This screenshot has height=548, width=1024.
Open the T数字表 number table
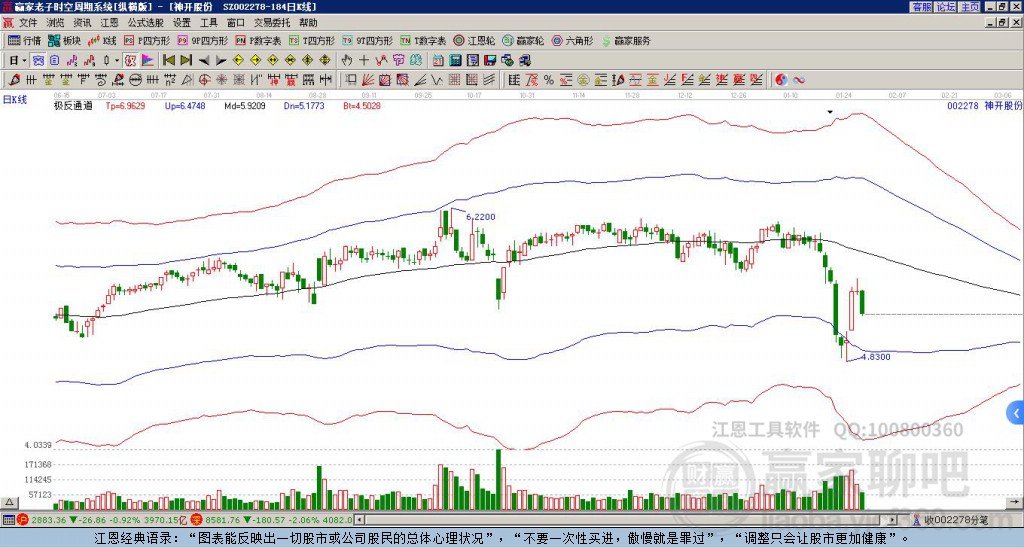pyautogui.click(x=423, y=40)
